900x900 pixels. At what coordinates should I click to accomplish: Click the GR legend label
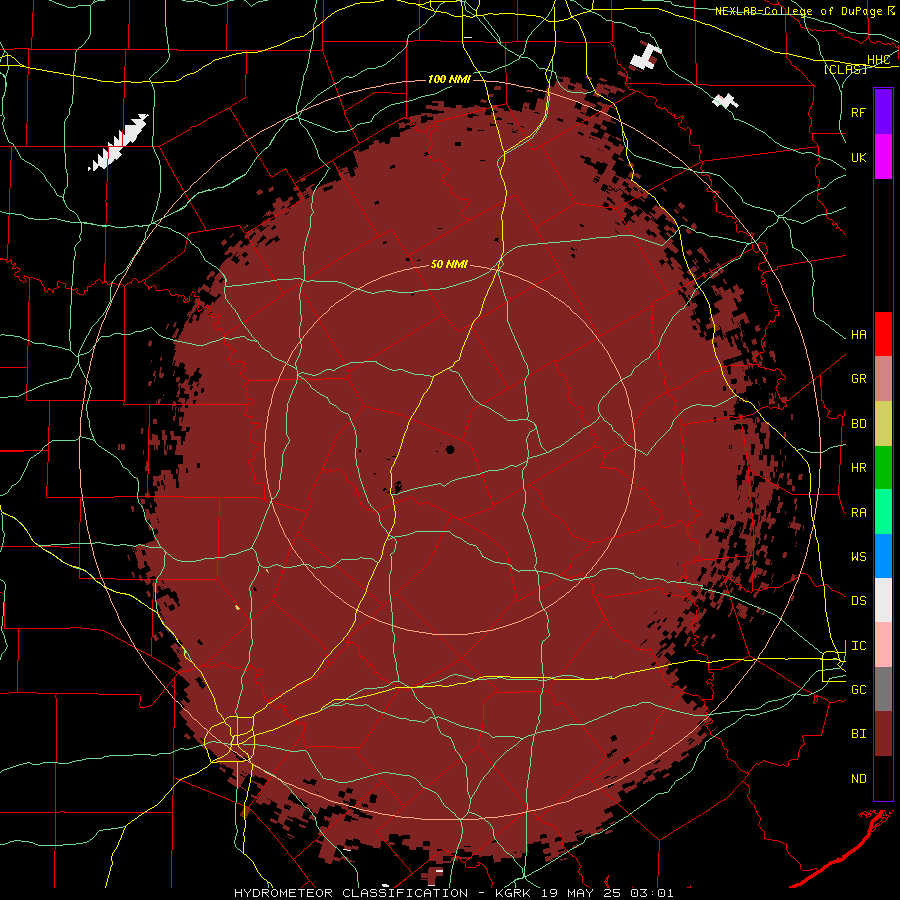(858, 379)
